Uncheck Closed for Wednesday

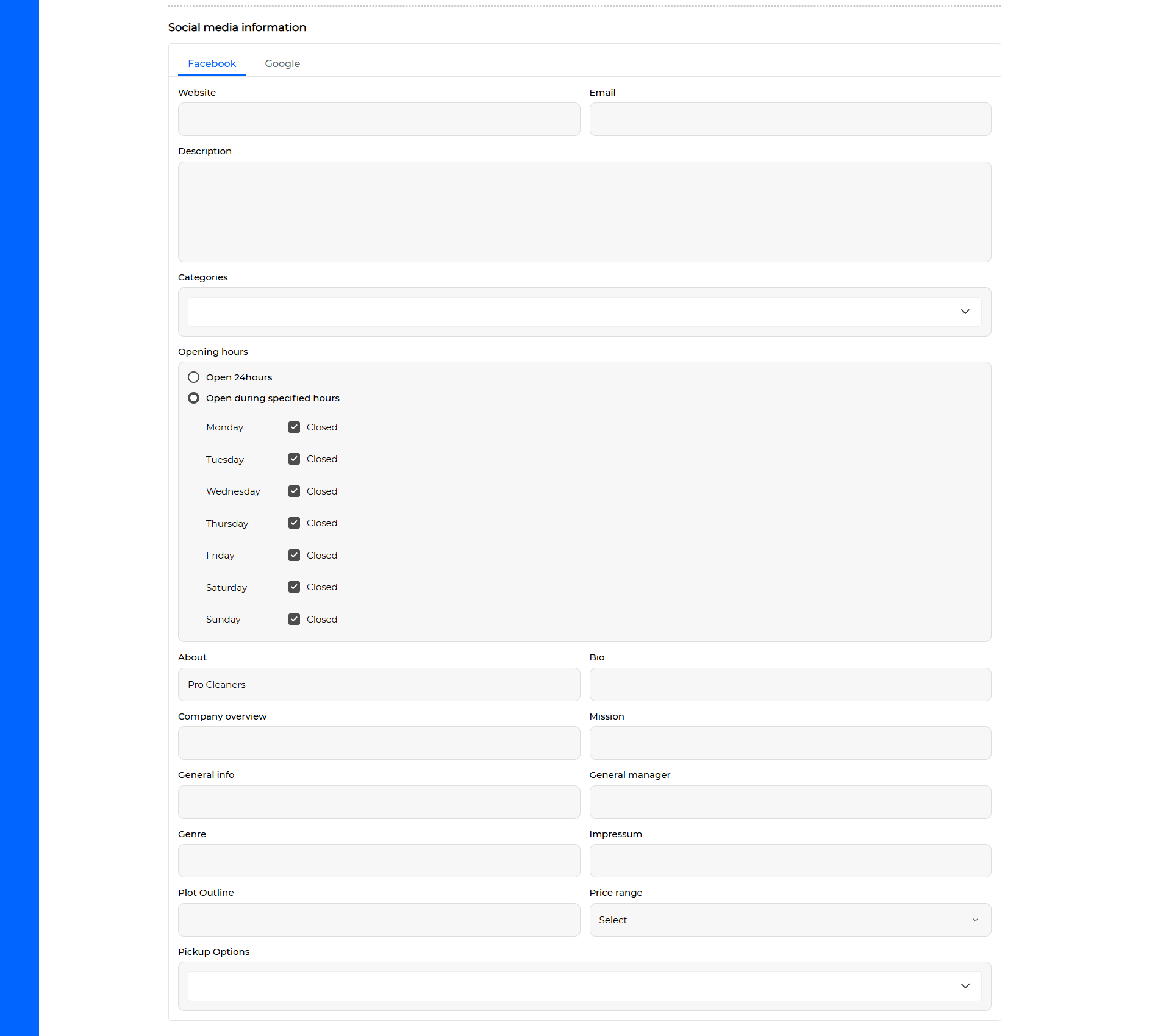tap(294, 491)
